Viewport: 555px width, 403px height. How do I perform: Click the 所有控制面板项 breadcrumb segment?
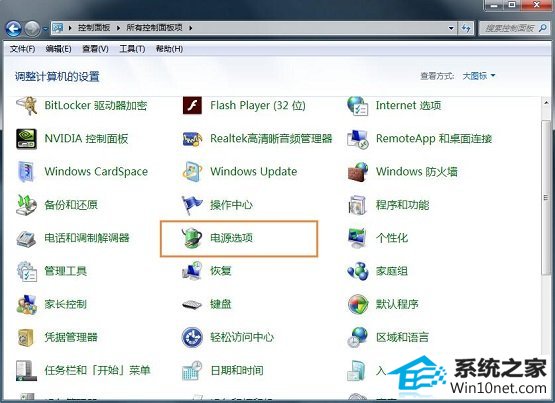point(154,28)
